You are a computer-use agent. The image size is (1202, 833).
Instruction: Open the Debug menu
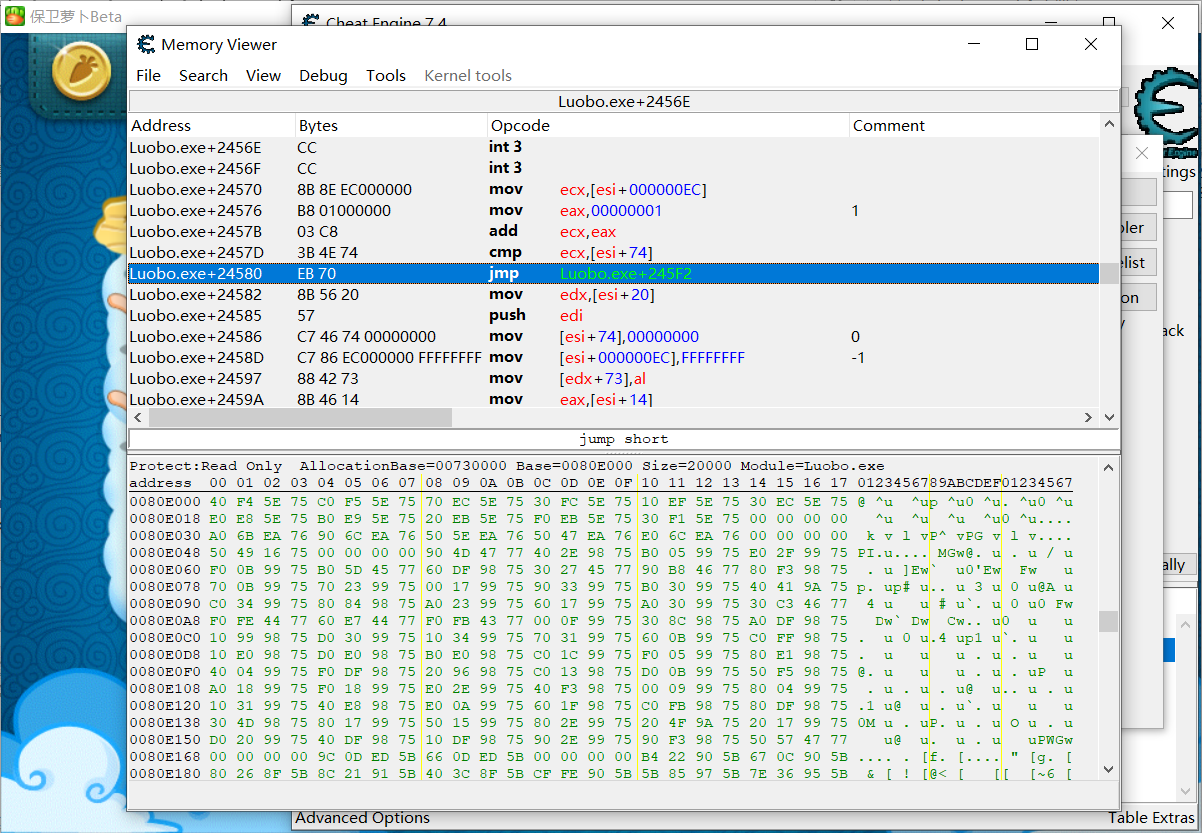click(323, 76)
